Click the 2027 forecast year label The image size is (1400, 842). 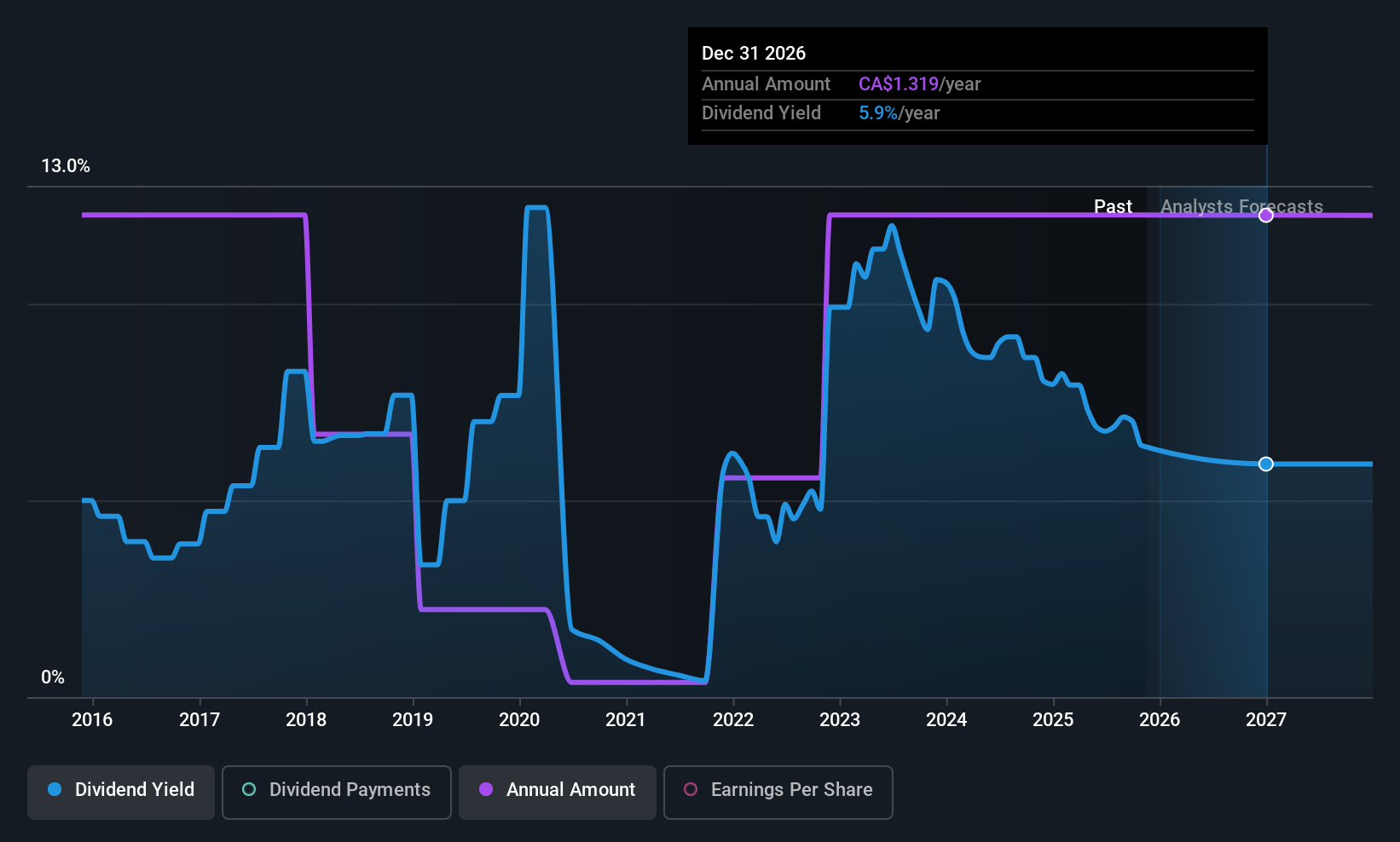point(1265,720)
